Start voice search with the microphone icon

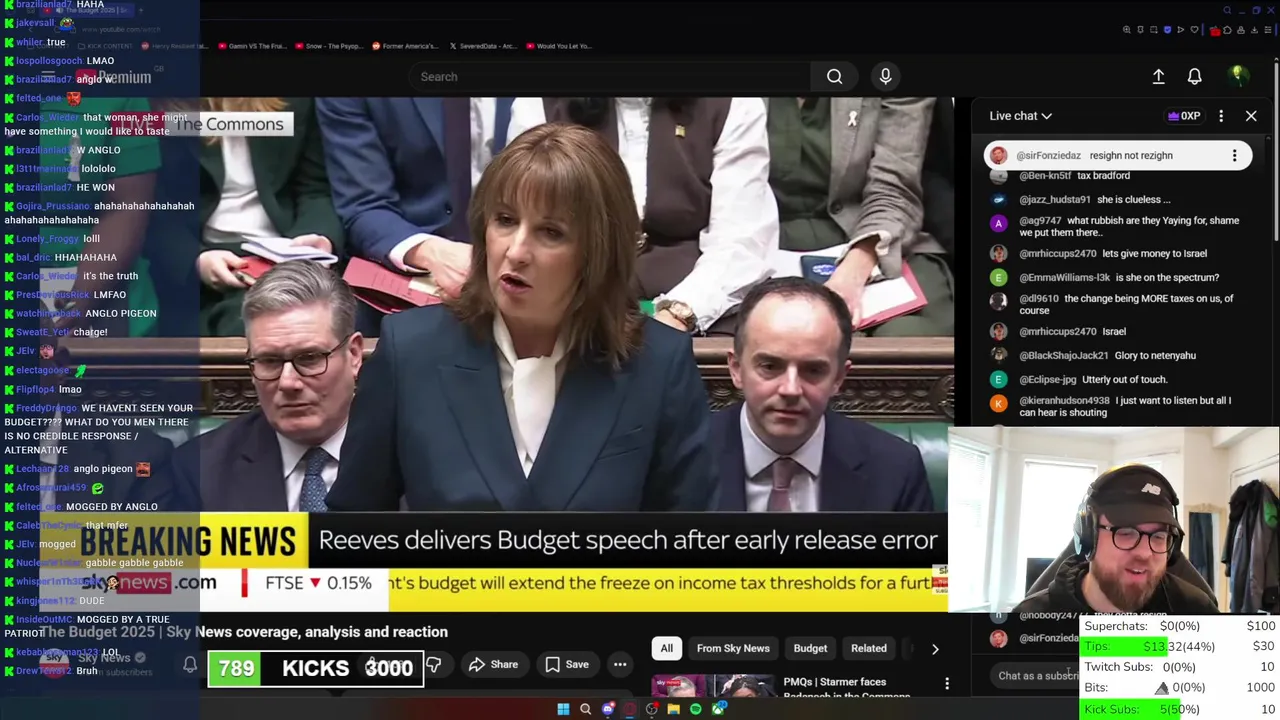pyautogui.click(x=885, y=76)
